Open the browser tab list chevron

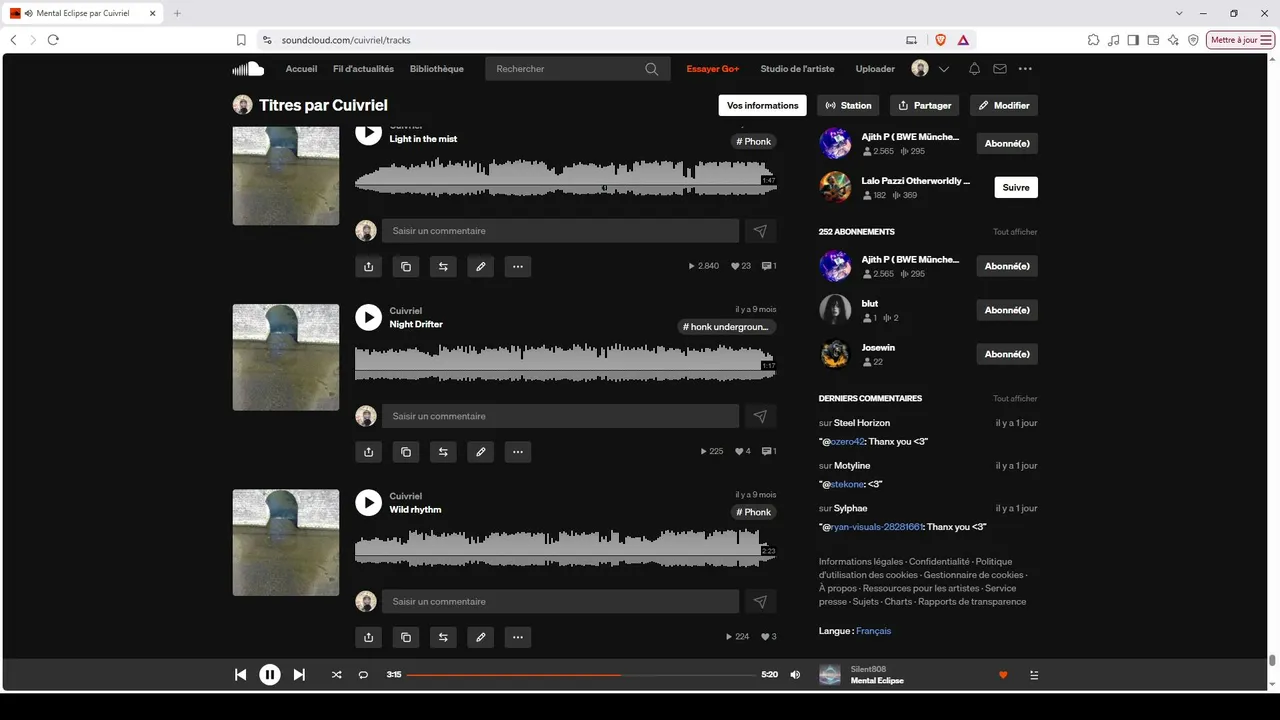coord(1179,13)
